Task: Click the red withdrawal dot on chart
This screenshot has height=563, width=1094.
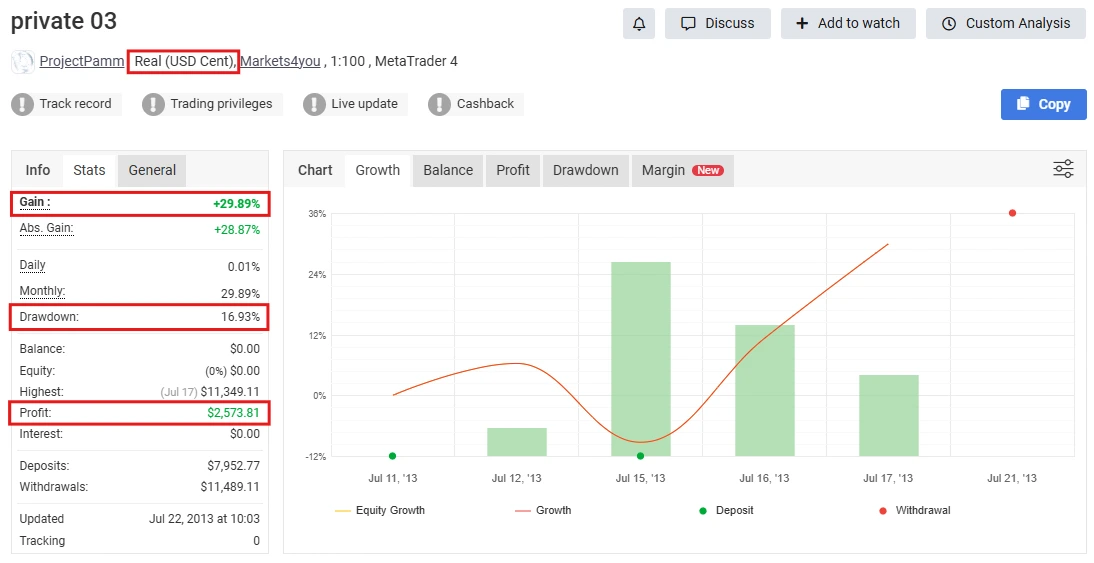Action: pos(1012,213)
